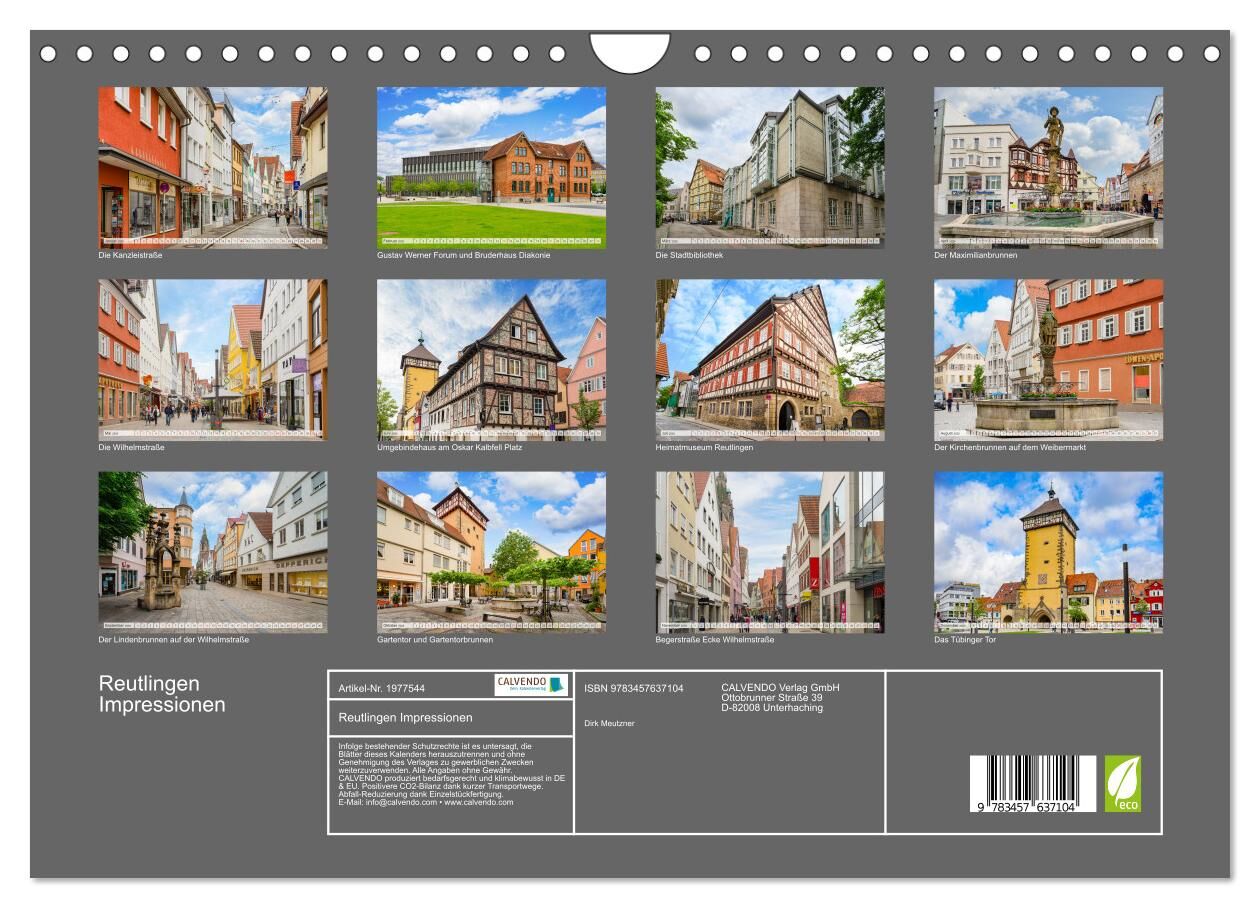This screenshot has width=1260, height=908.
Task: Open the Heimatmuseum Reutlingen photo
Action: click(770, 359)
